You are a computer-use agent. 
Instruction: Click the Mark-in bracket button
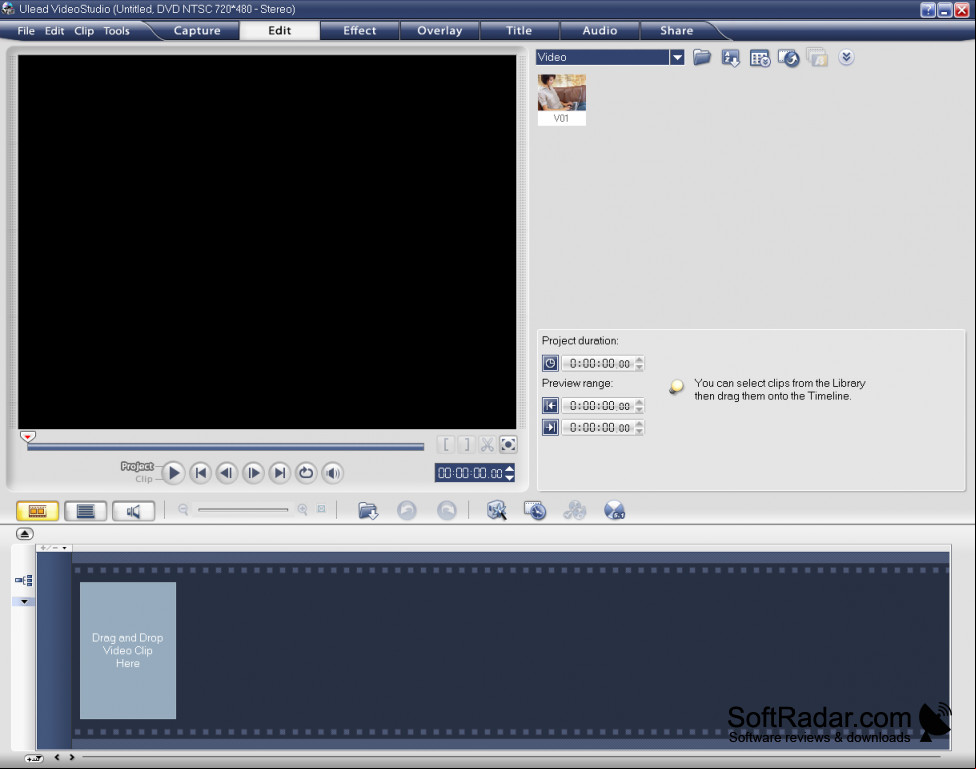[446, 445]
